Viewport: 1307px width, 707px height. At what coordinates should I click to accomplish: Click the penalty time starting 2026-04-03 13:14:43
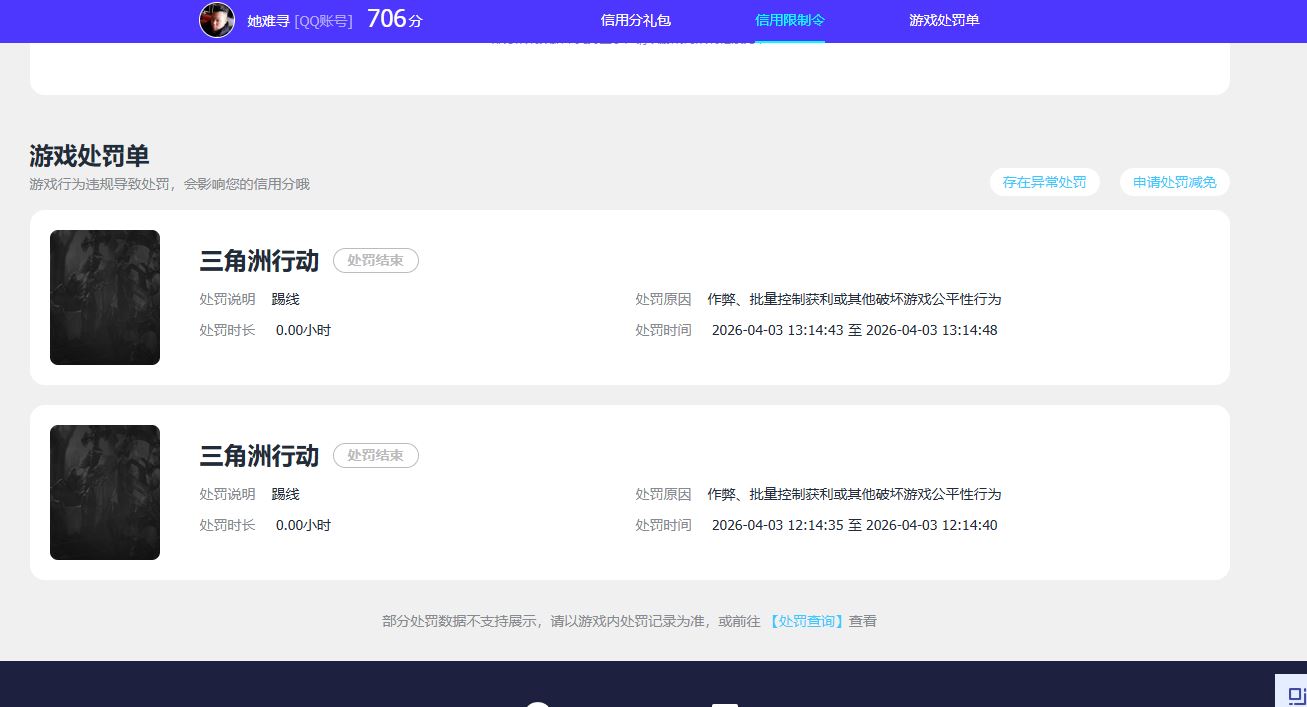pyautogui.click(x=854, y=330)
